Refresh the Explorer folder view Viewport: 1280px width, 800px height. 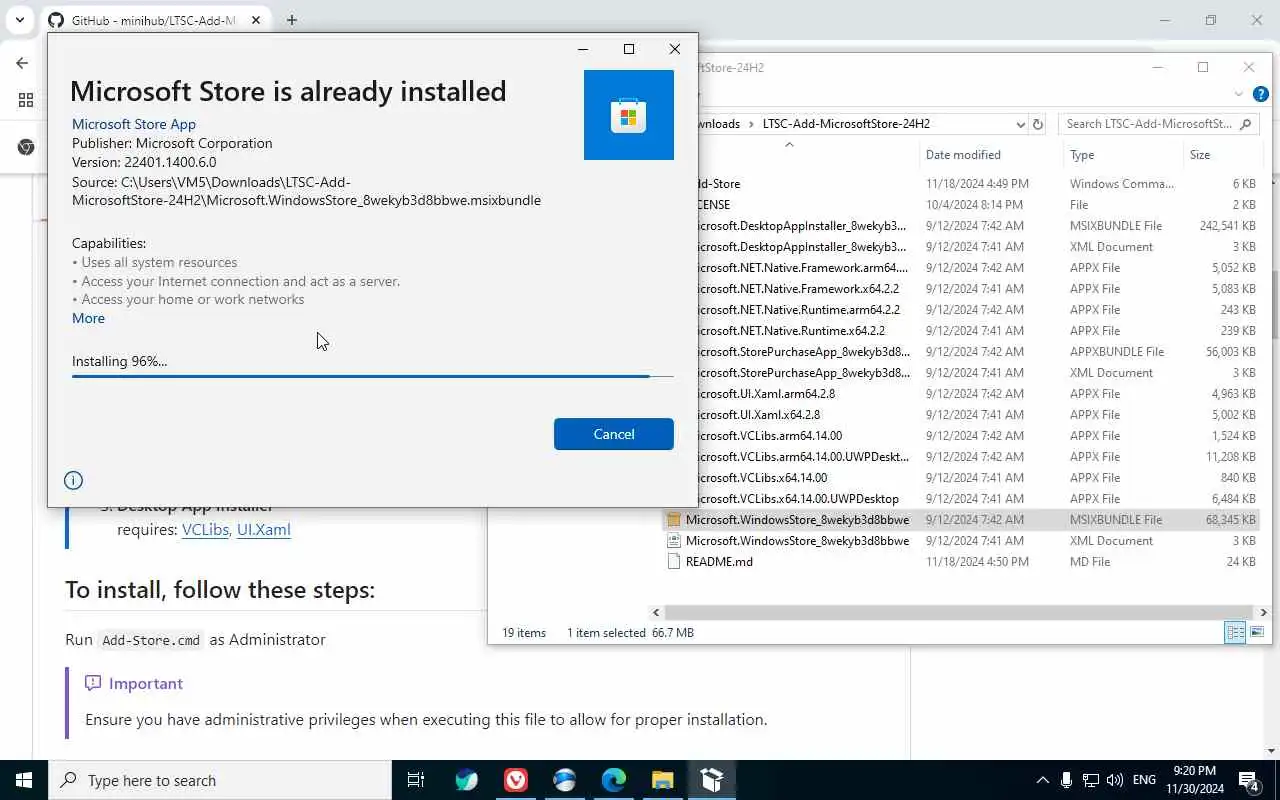point(1037,124)
